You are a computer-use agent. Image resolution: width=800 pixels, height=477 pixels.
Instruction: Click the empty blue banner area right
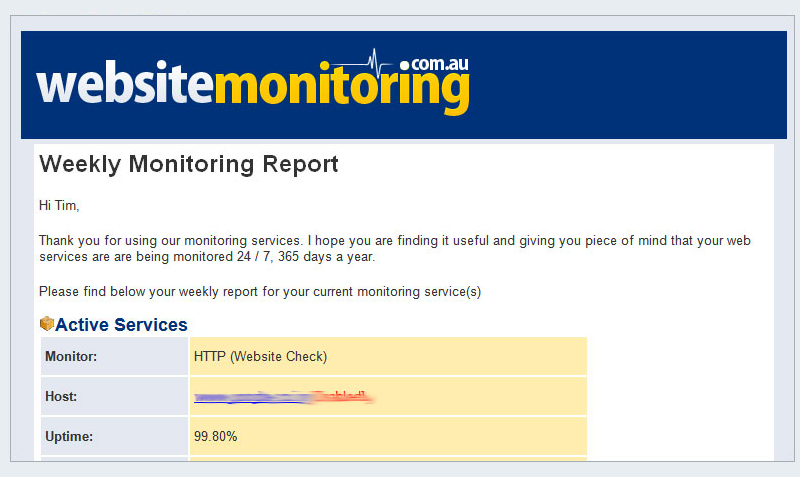(628, 85)
